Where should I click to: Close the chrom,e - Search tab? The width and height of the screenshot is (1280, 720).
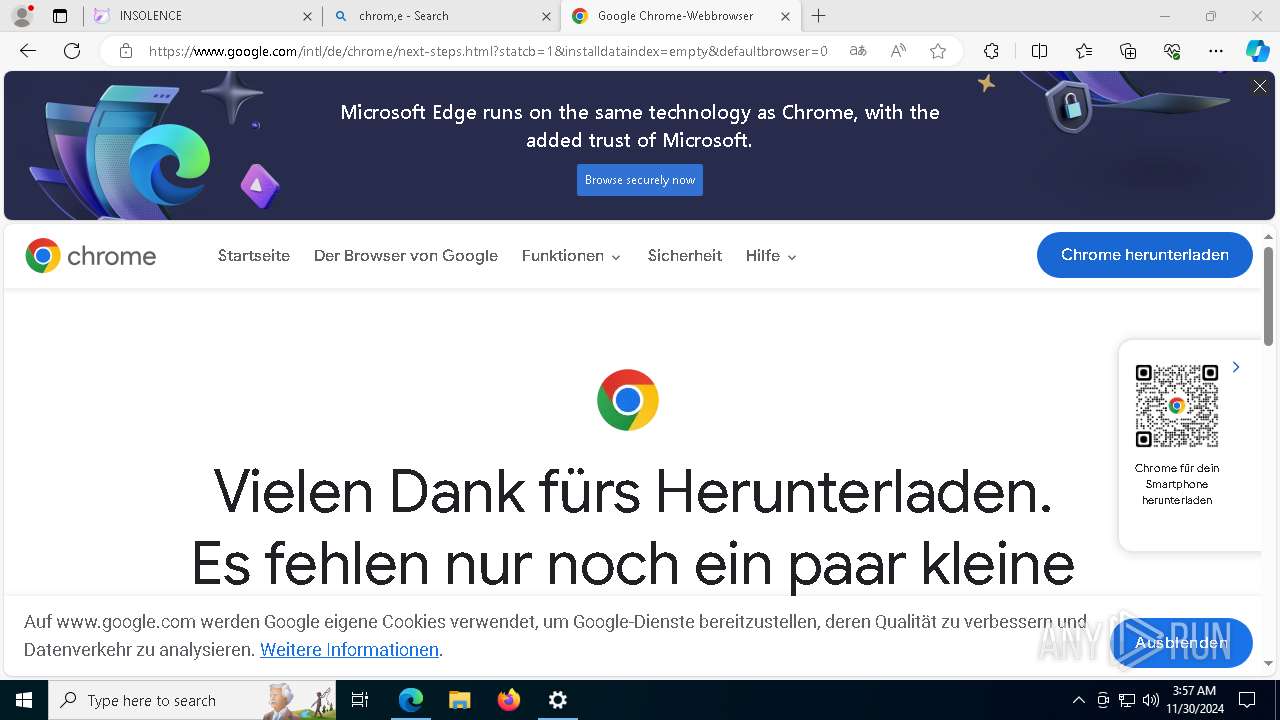(546, 16)
